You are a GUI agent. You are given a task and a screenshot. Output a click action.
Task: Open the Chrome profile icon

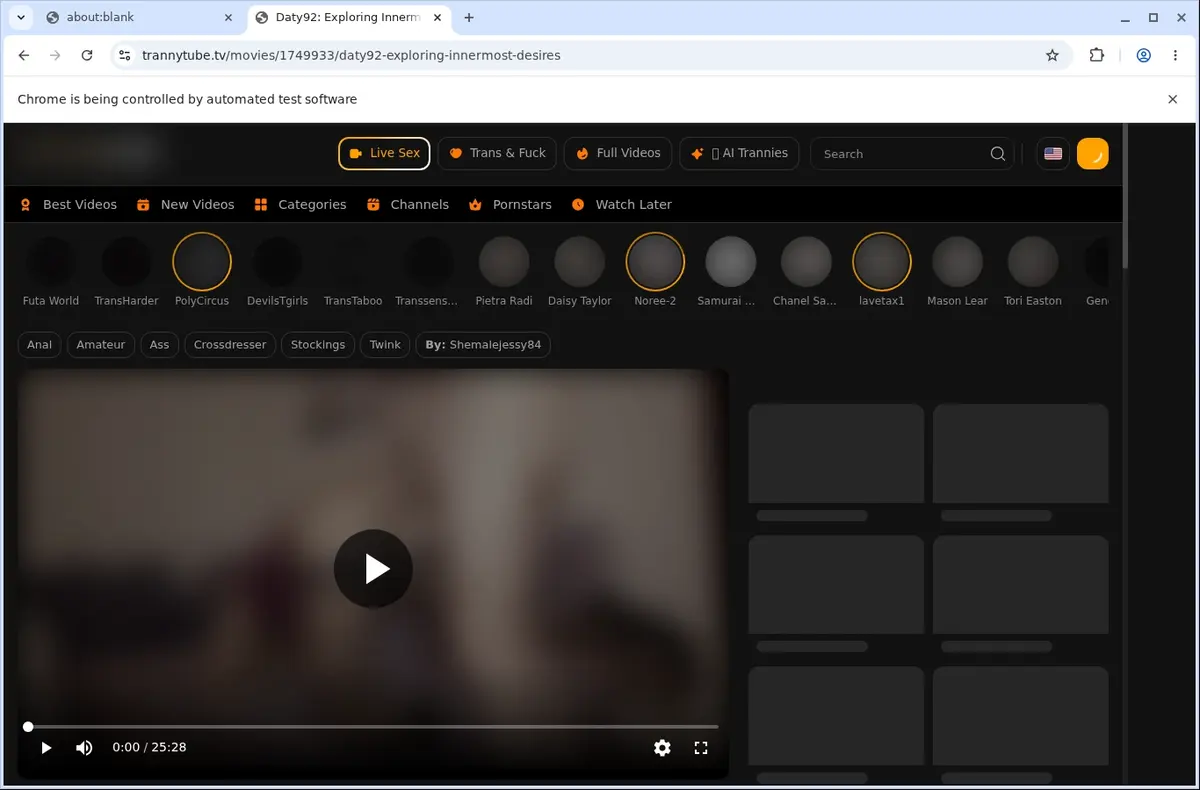(1143, 56)
